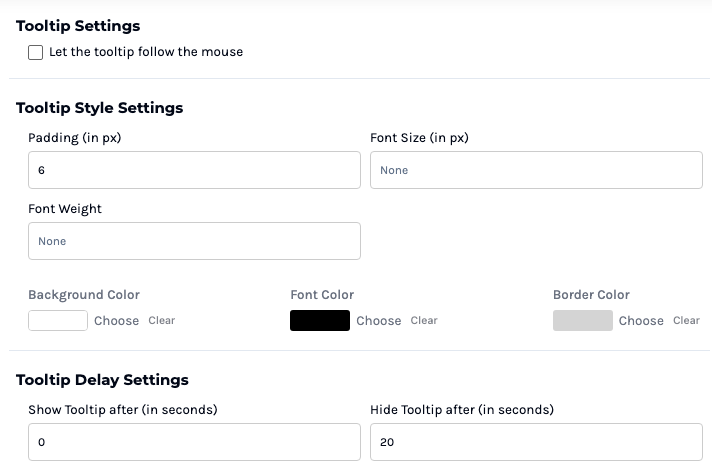This screenshot has width=712, height=476.
Task: Clear the Background Color value
Action: 161,321
